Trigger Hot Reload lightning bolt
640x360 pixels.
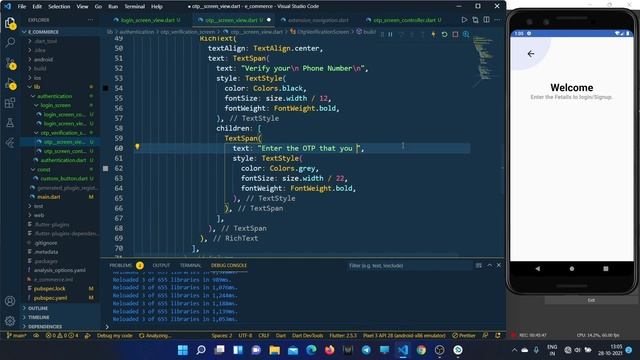[x=433, y=34]
